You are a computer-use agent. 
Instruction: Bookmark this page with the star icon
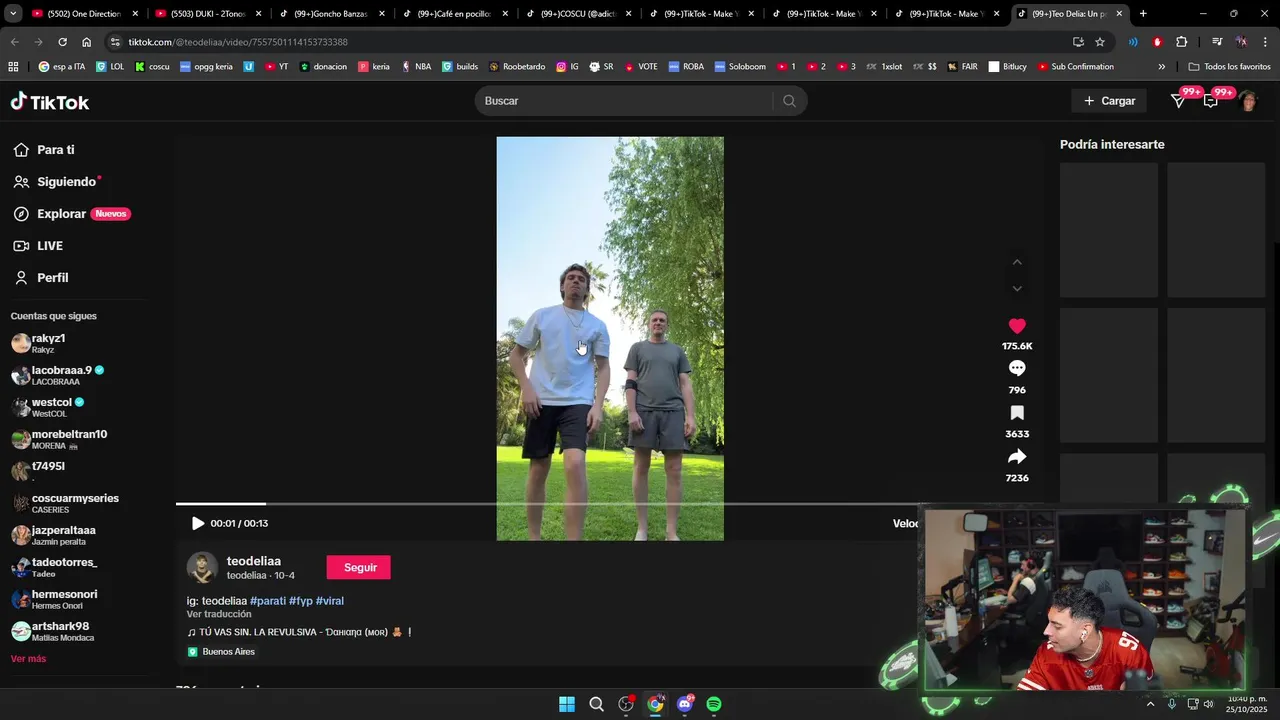tap(1100, 42)
